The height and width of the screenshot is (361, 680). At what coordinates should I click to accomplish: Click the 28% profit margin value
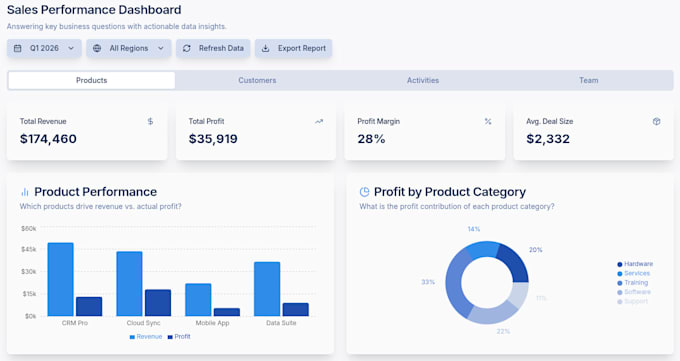[x=371, y=139]
